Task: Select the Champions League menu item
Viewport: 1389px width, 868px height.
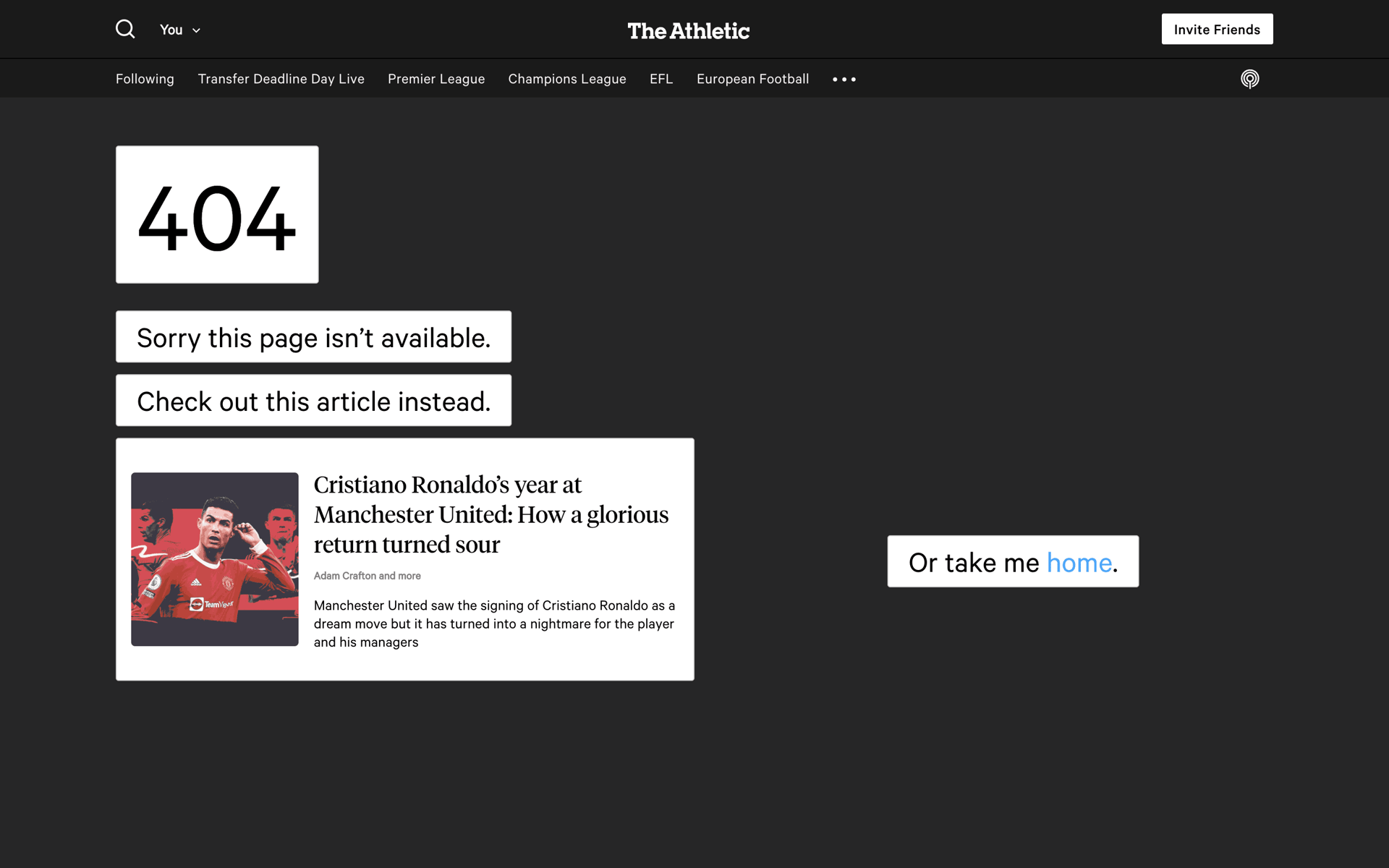Action: (567, 79)
